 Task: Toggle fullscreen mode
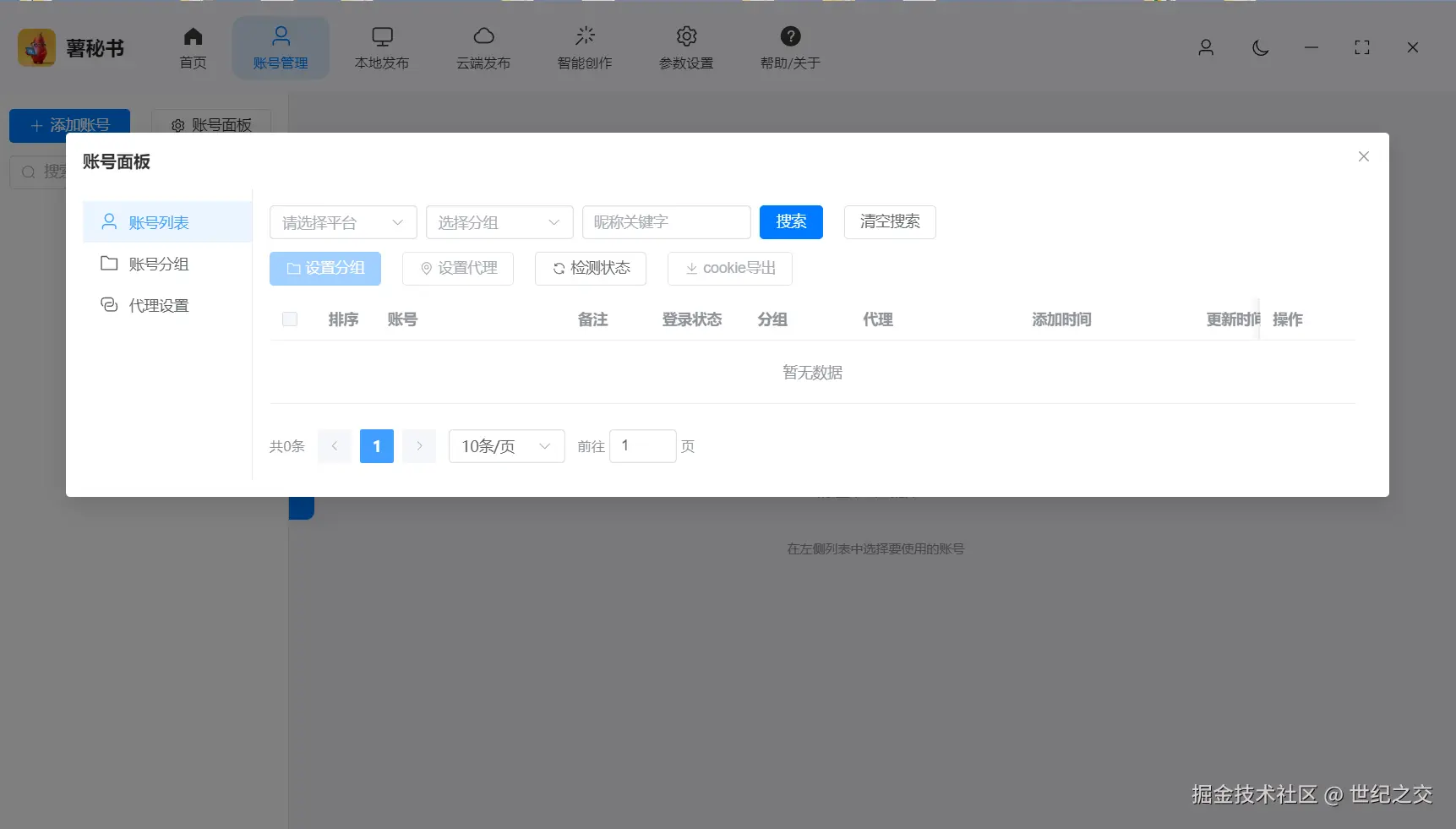click(x=1361, y=47)
